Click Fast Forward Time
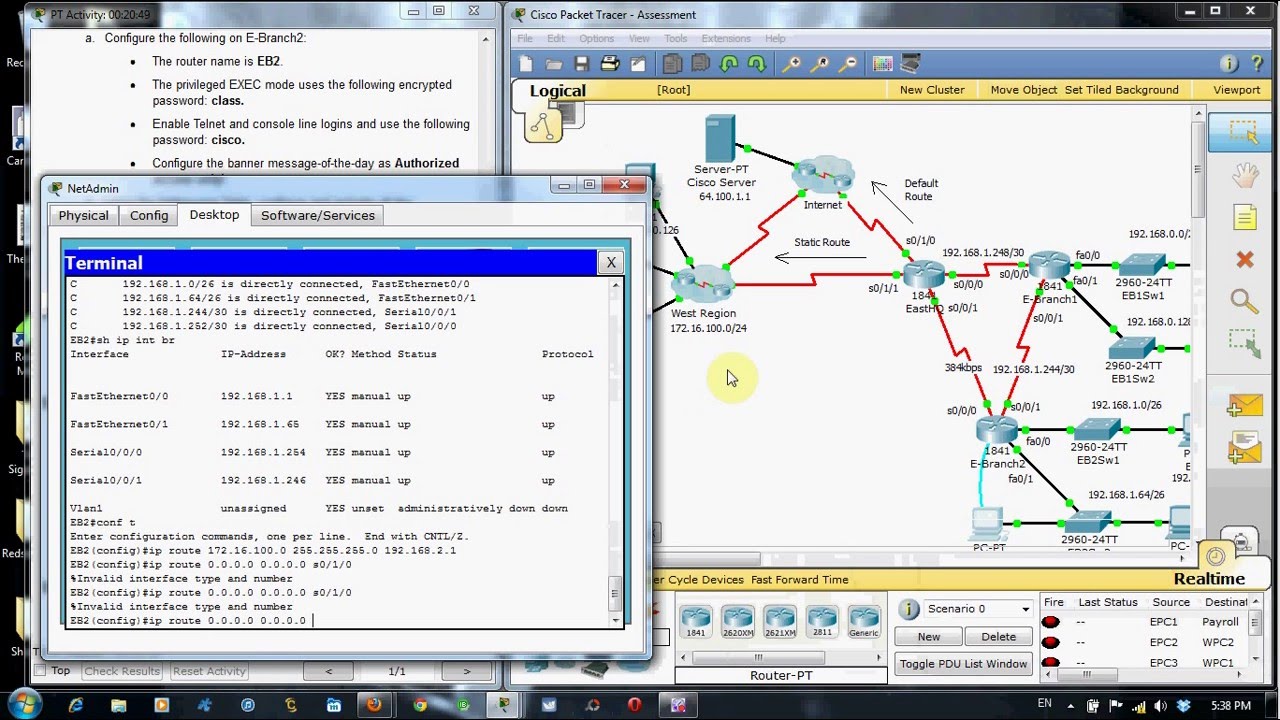 (799, 579)
